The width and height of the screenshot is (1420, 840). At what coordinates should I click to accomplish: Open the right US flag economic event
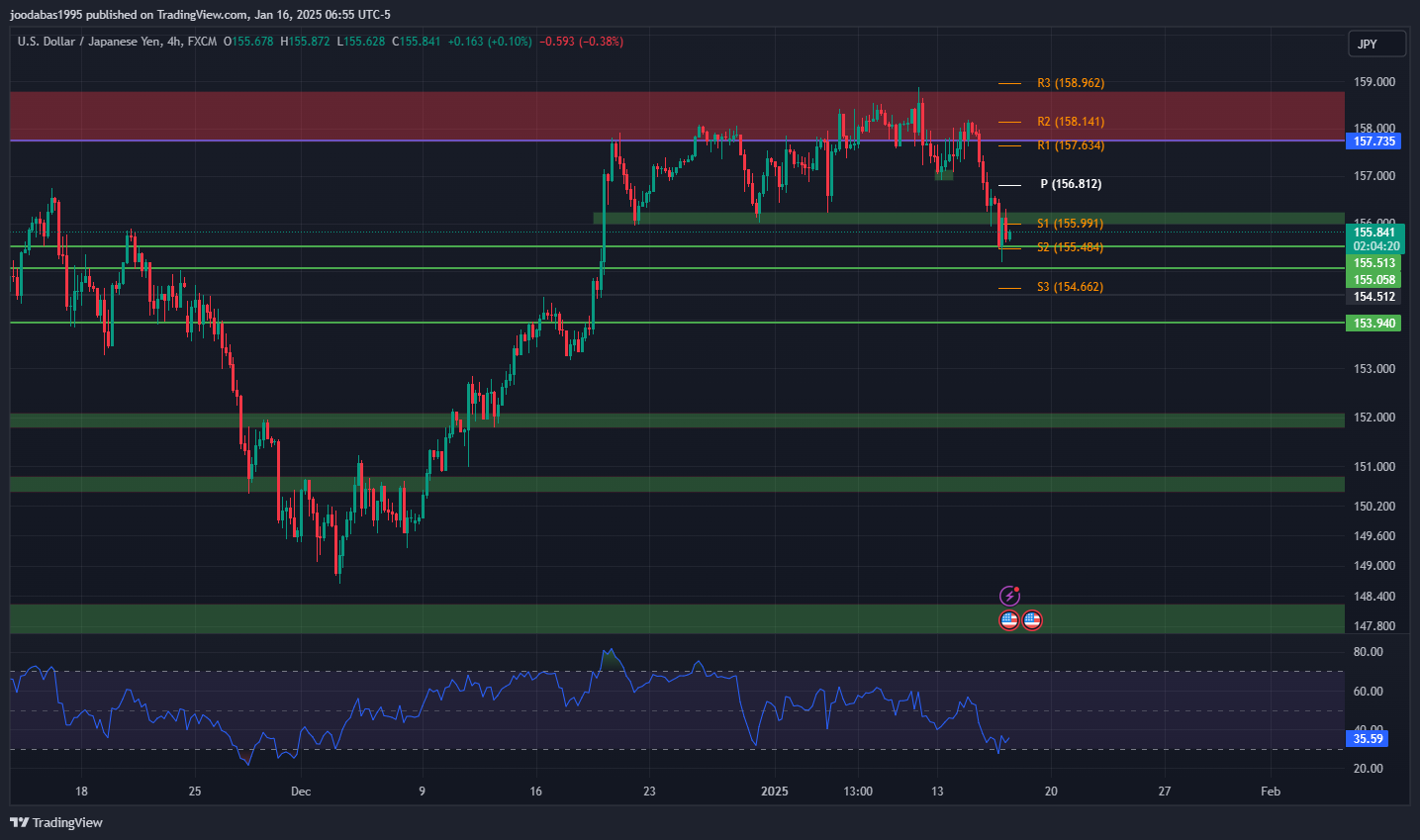[x=1031, y=620]
